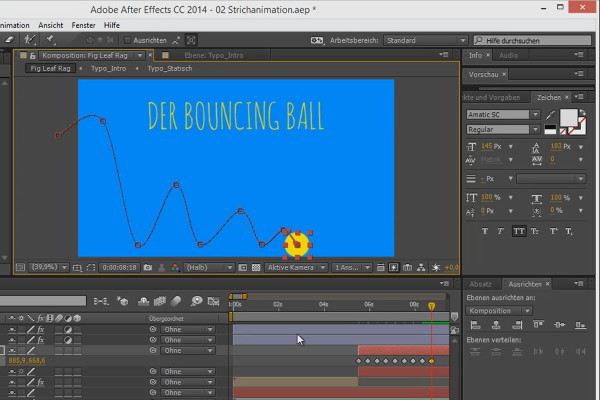
Task: Set colors to black and white swatch
Action: (x=550, y=129)
